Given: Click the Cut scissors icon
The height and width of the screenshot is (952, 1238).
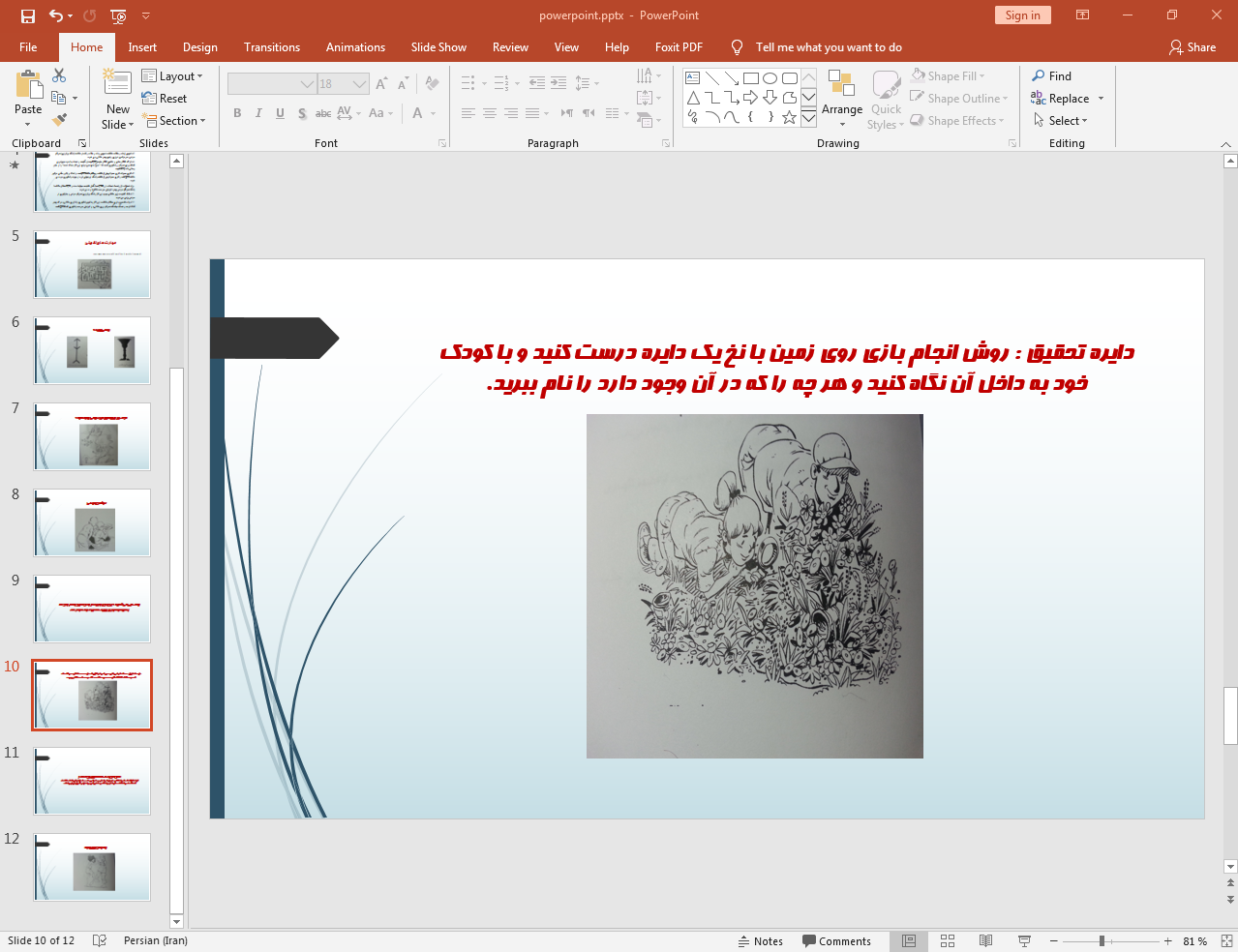Looking at the screenshot, I should [x=59, y=75].
